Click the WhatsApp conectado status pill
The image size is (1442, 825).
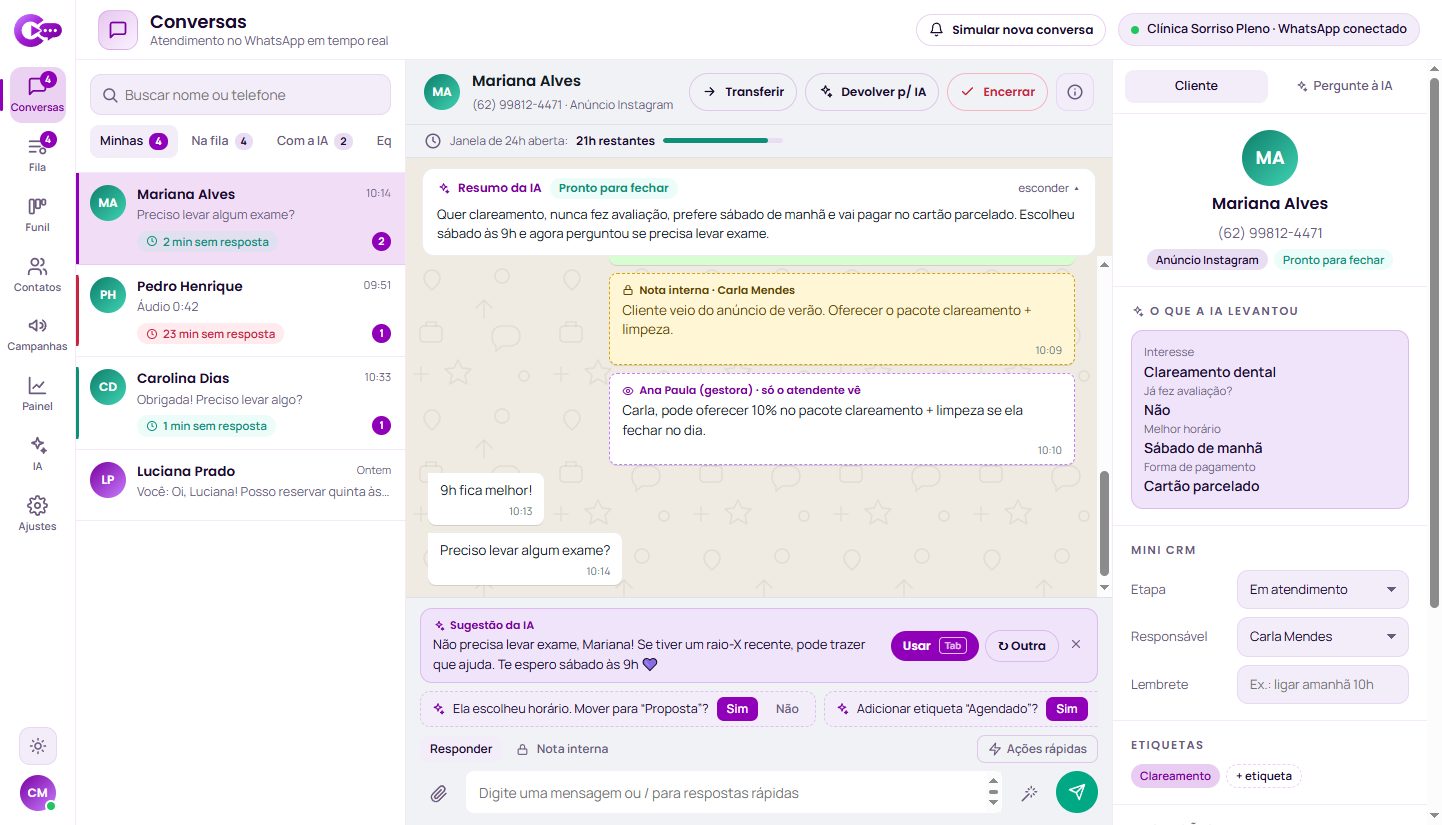click(x=1269, y=29)
